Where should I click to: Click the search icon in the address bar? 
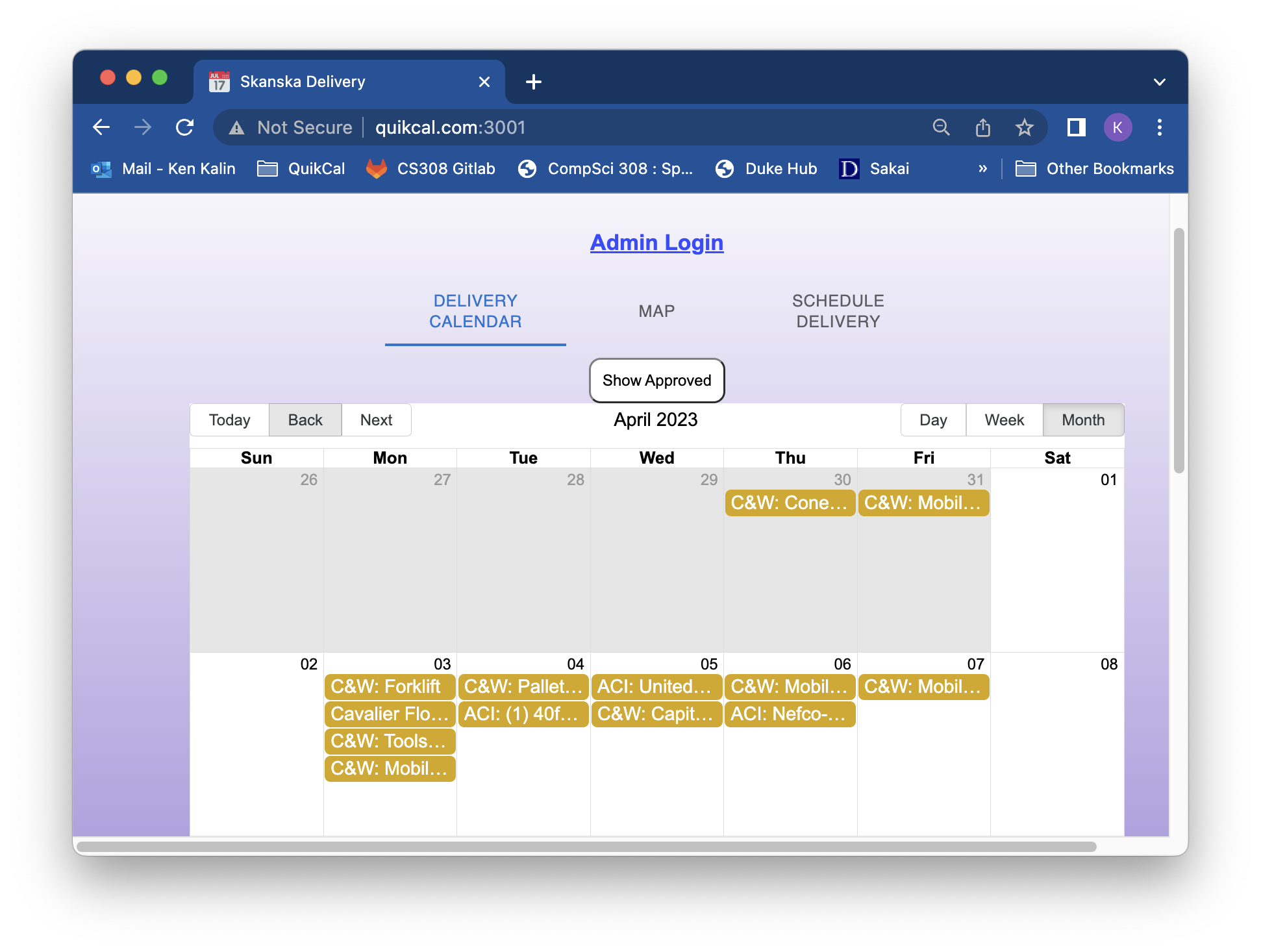pos(942,127)
